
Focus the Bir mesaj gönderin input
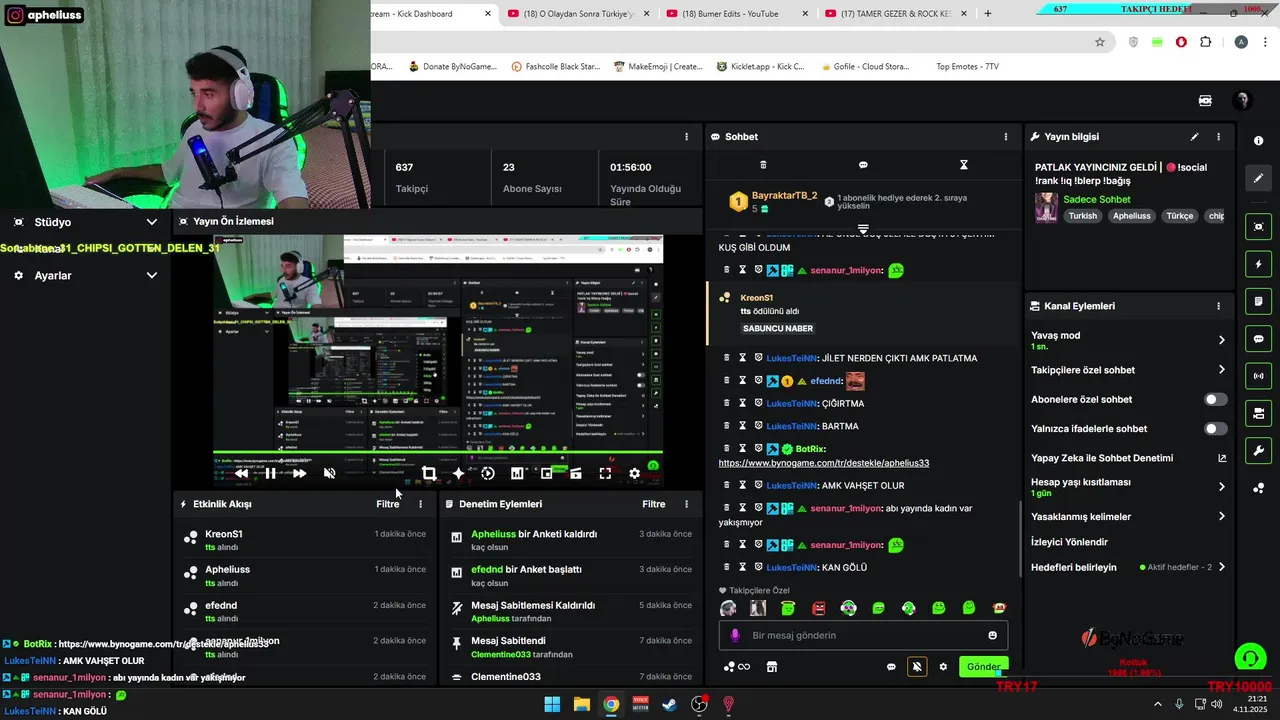pyautogui.click(x=865, y=635)
